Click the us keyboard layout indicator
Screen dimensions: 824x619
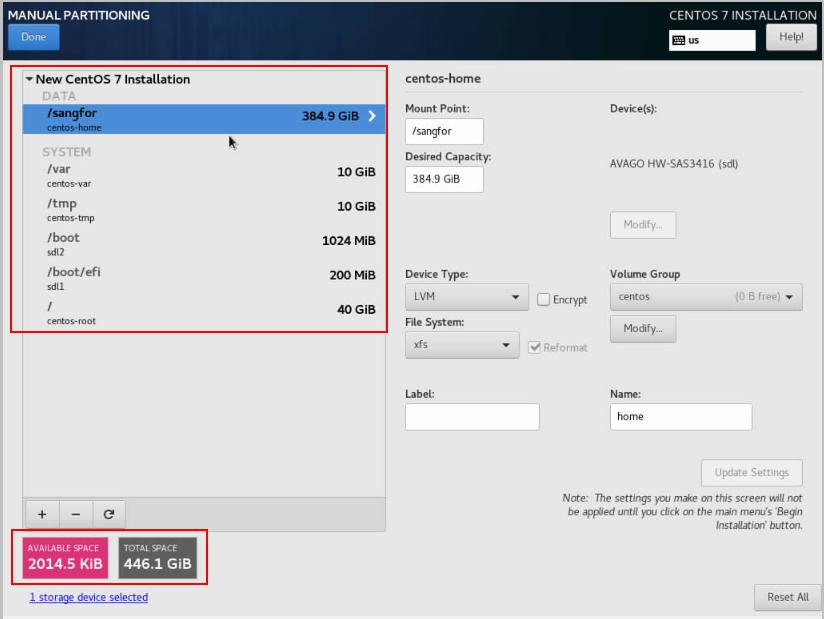coord(712,40)
